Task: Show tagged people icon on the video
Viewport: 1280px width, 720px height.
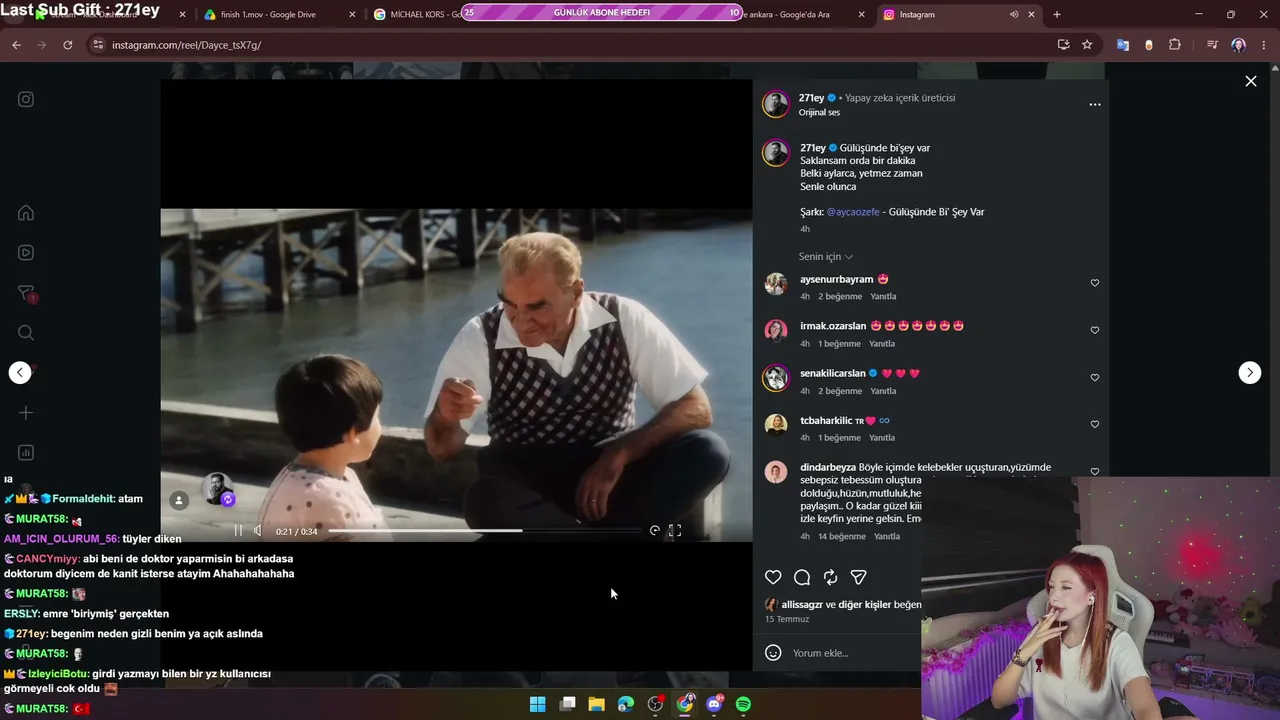Action: pyautogui.click(x=179, y=501)
